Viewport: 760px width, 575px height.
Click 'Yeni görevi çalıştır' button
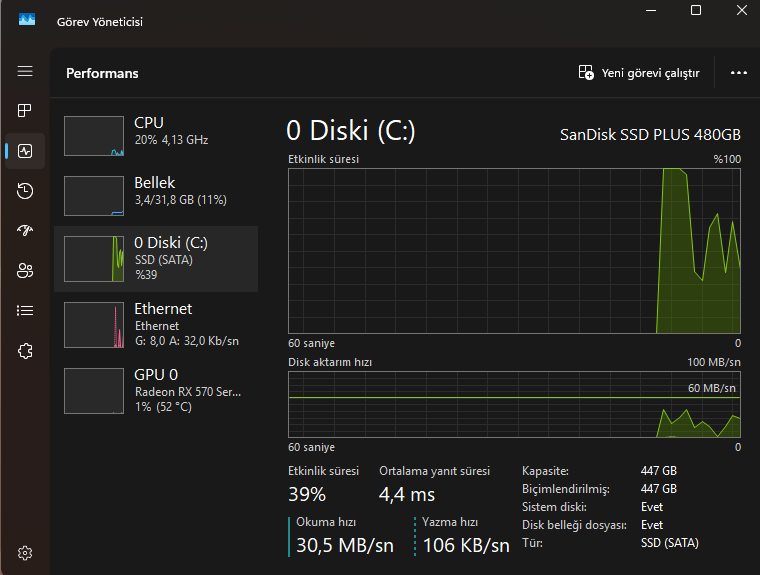(639, 73)
